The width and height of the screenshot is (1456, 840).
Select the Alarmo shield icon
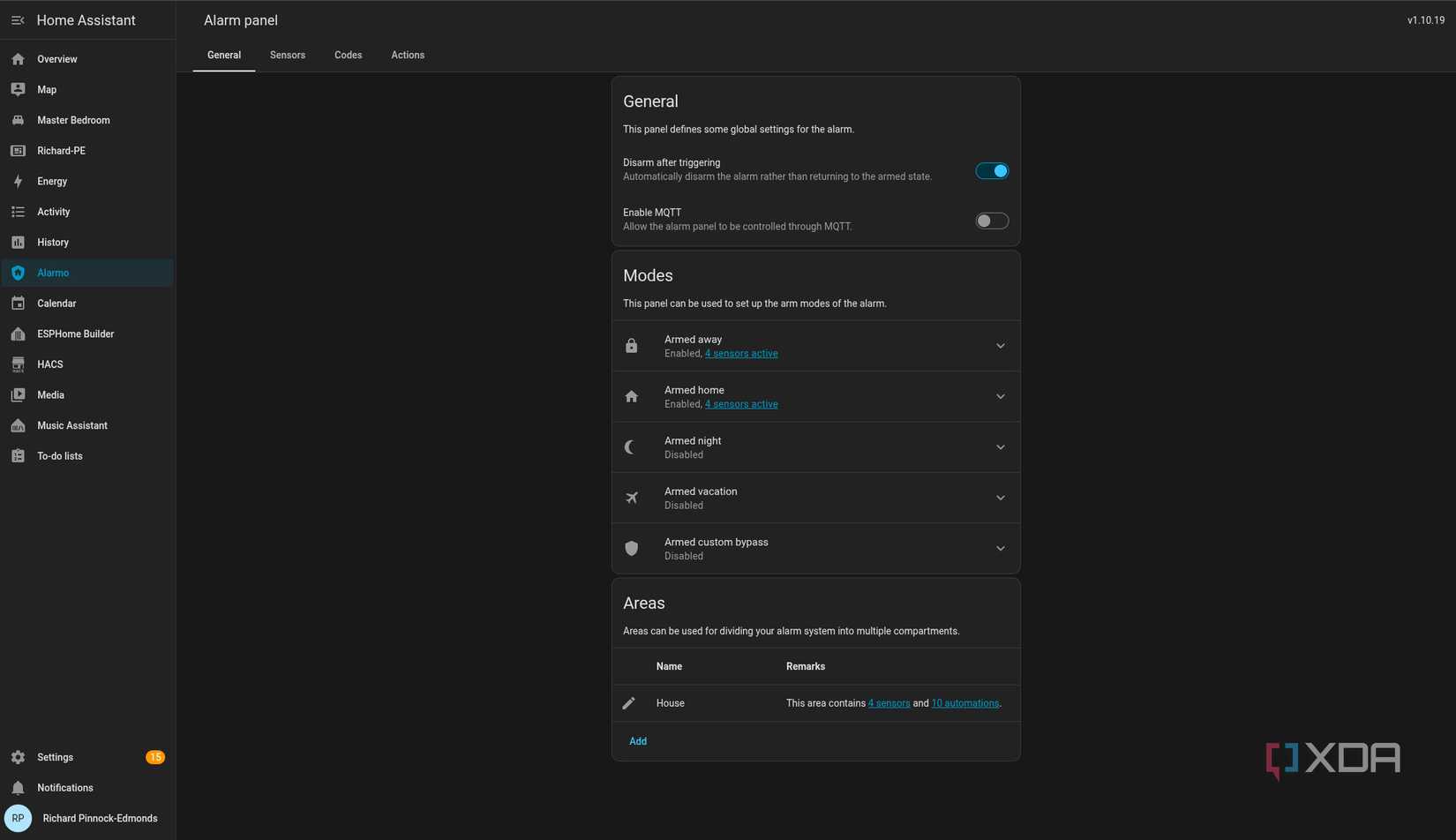tap(18, 273)
